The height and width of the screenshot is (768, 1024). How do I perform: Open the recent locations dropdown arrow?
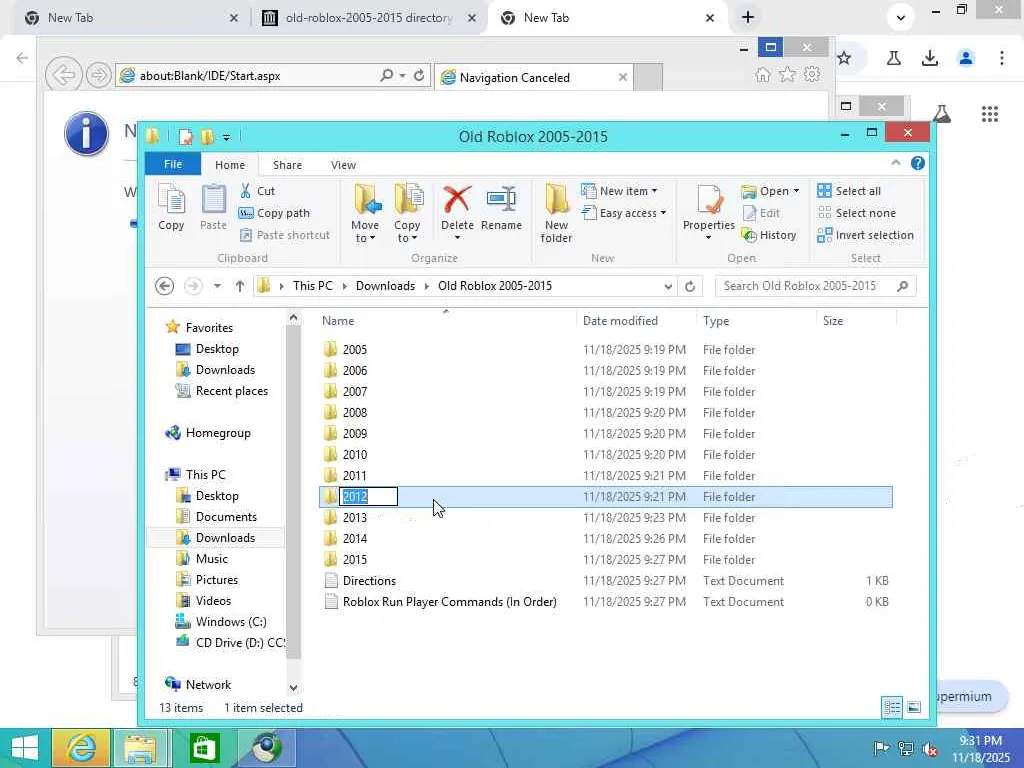(x=217, y=286)
